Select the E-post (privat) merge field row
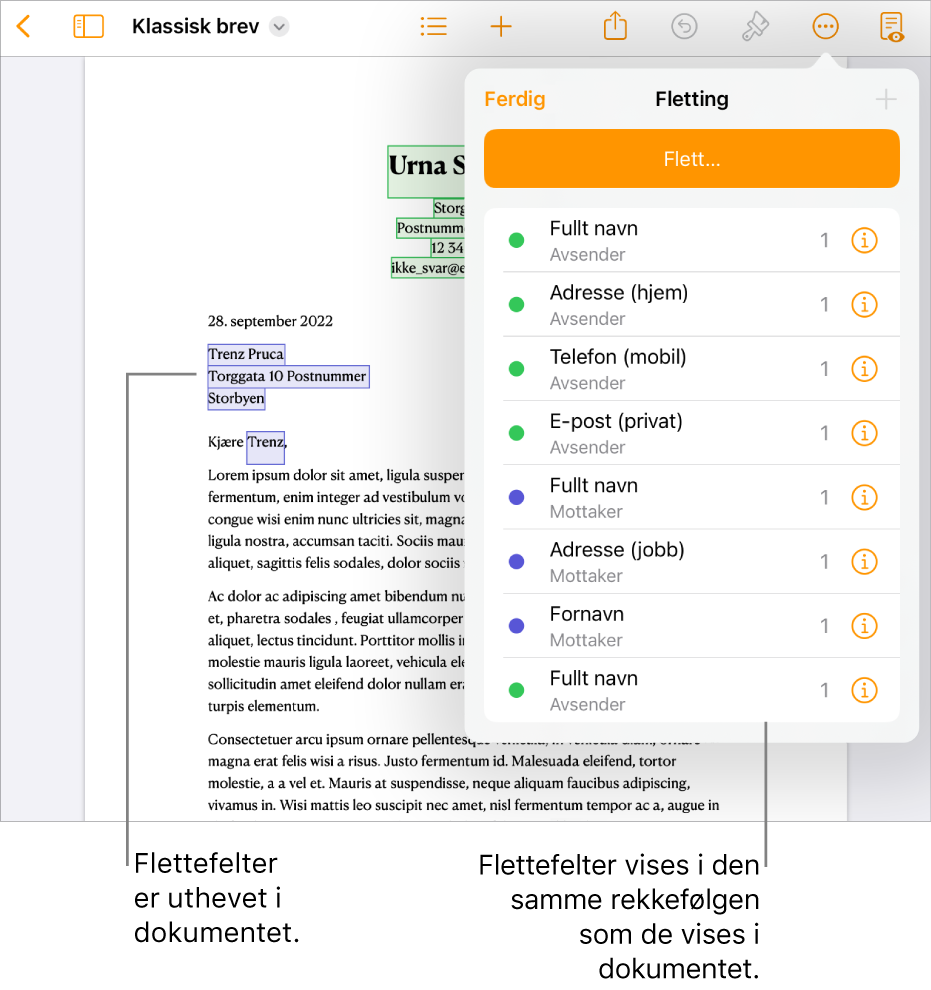Image resolution: width=931 pixels, height=990 pixels. 692,433
